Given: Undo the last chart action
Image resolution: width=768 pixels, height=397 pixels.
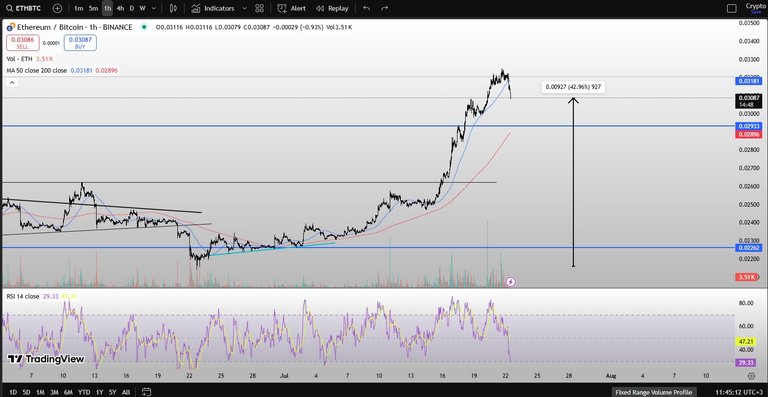Looking at the screenshot, I should tap(366, 8).
